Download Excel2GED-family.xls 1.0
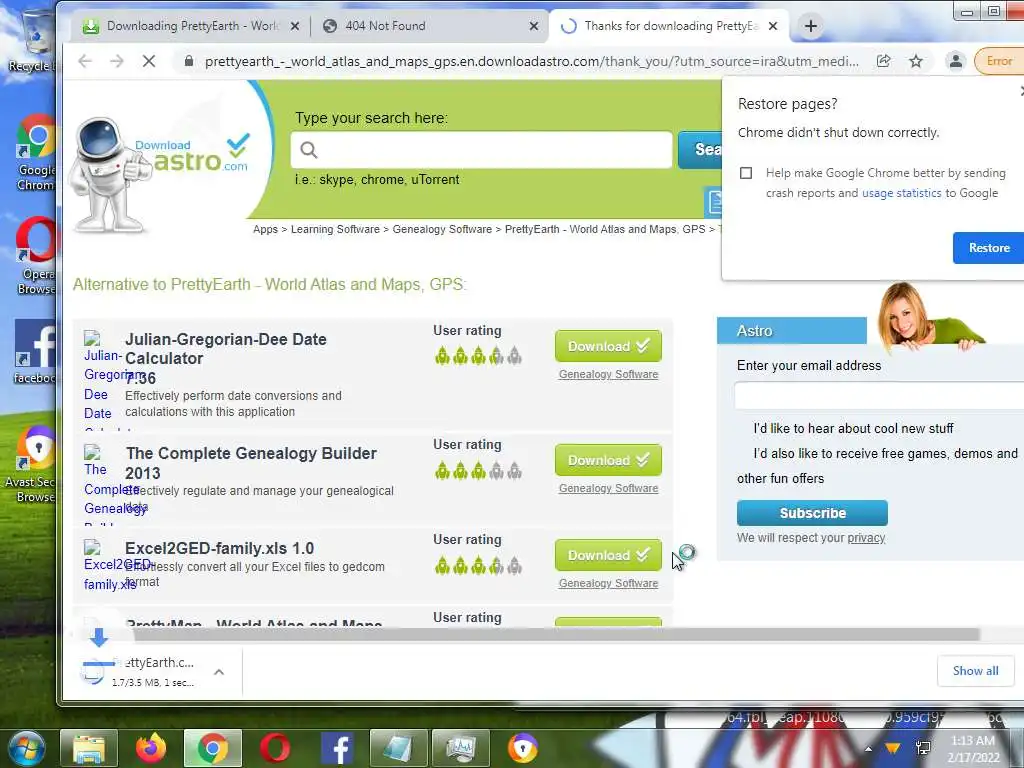 [x=608, y=555]
